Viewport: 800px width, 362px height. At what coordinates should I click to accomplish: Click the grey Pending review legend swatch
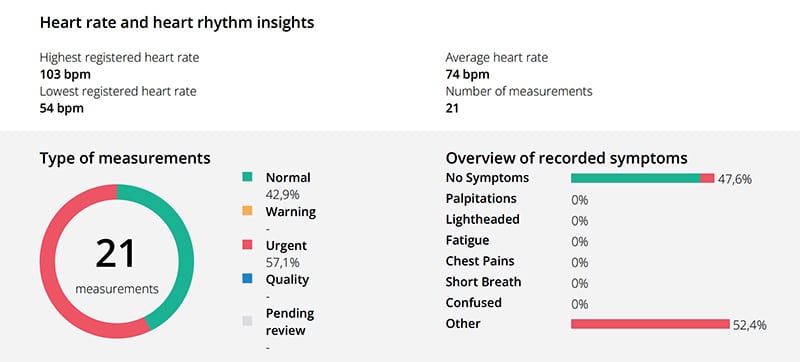[x=247, y=321]
